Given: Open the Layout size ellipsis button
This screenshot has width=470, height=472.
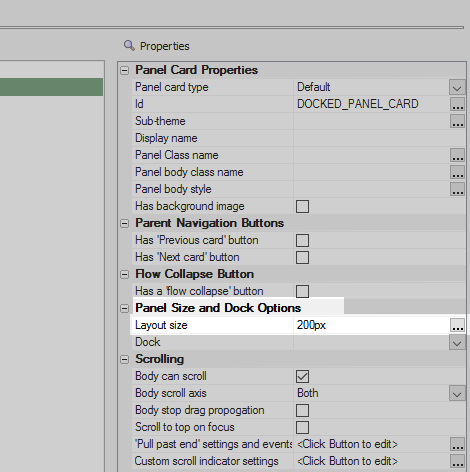Looking at the screenshot, I should click(x=457, y=325).
